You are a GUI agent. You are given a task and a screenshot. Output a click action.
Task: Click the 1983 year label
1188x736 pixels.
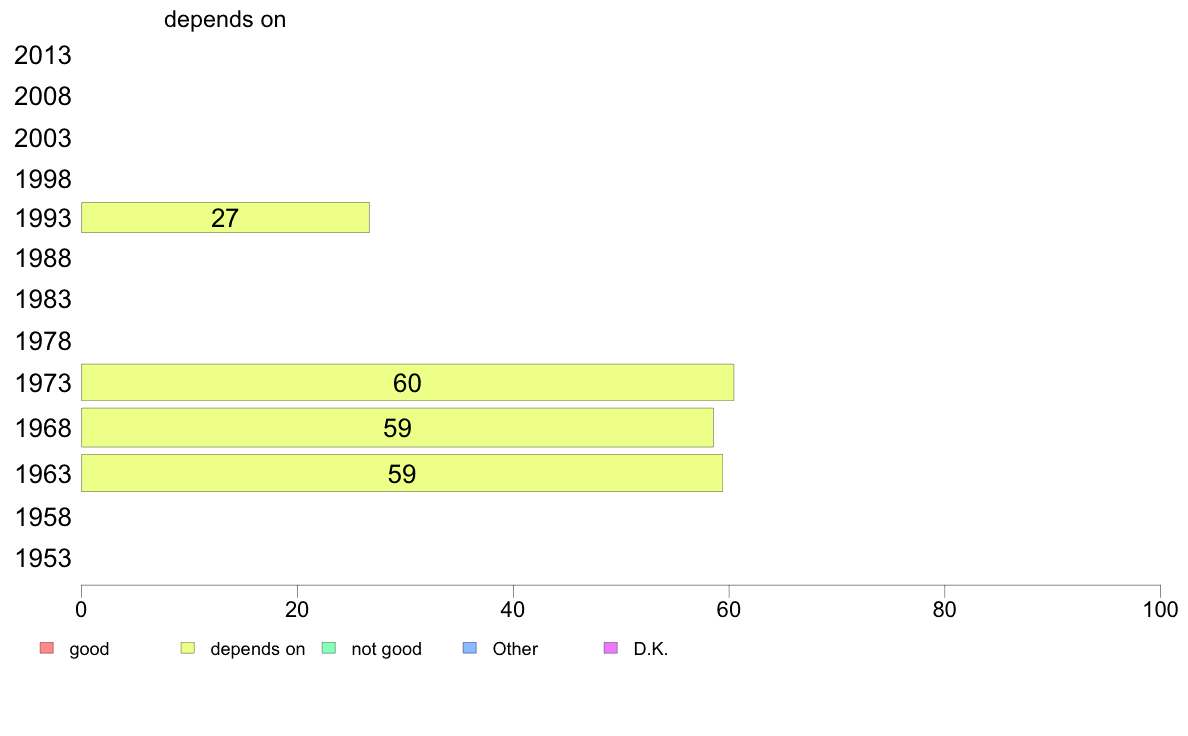[43, 299]
